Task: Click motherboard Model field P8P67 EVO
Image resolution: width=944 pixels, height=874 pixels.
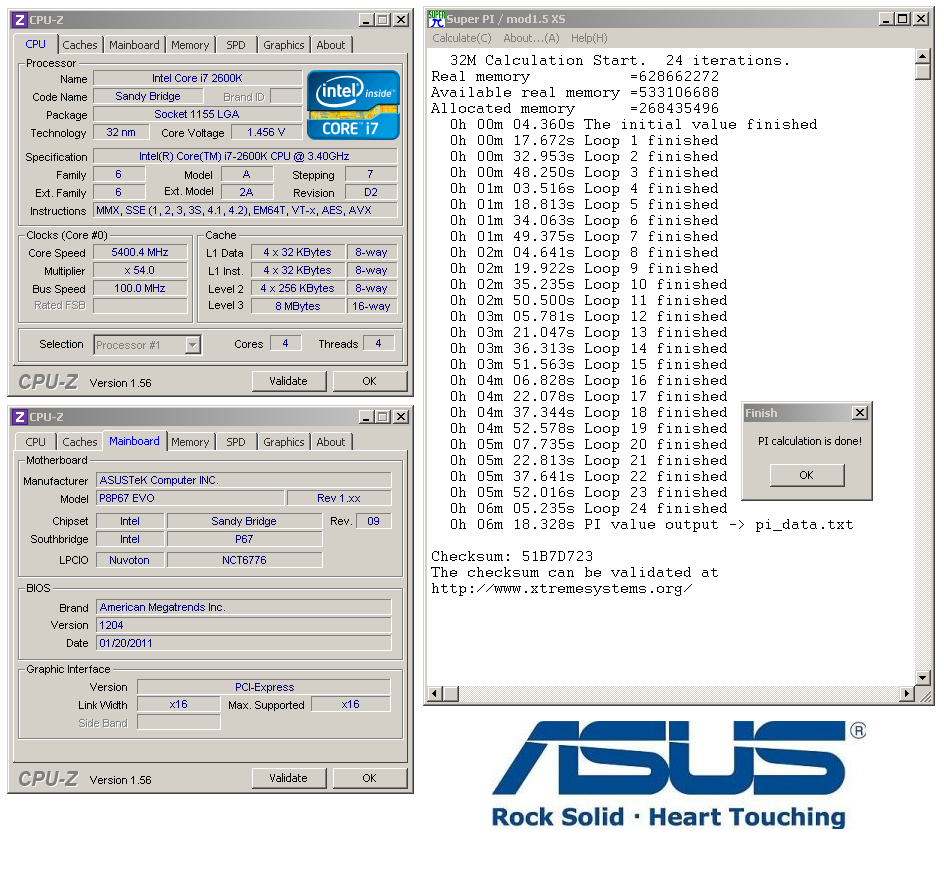Action: click(x=190, y=498)
